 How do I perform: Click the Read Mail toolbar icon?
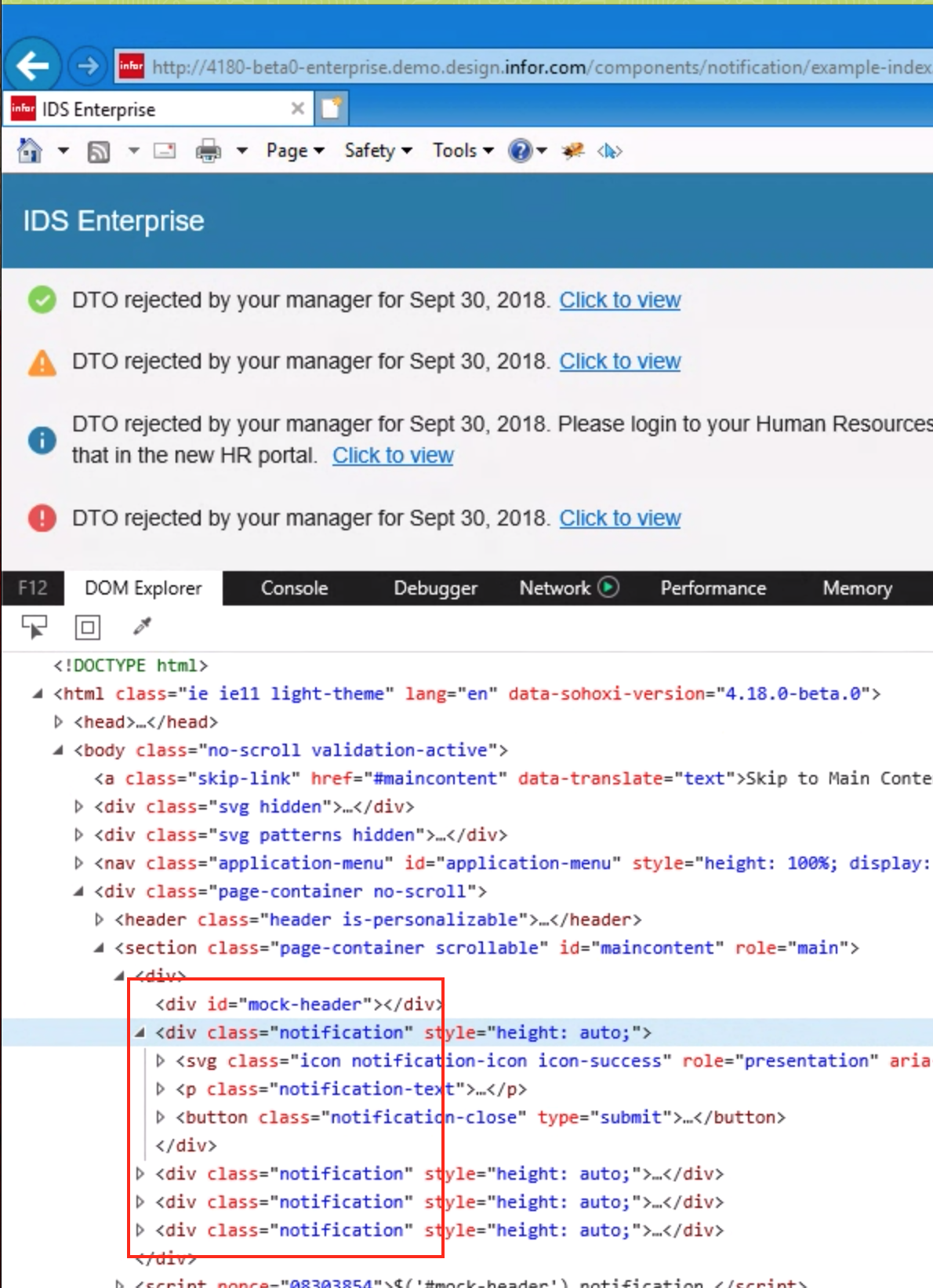click(165, 150)
